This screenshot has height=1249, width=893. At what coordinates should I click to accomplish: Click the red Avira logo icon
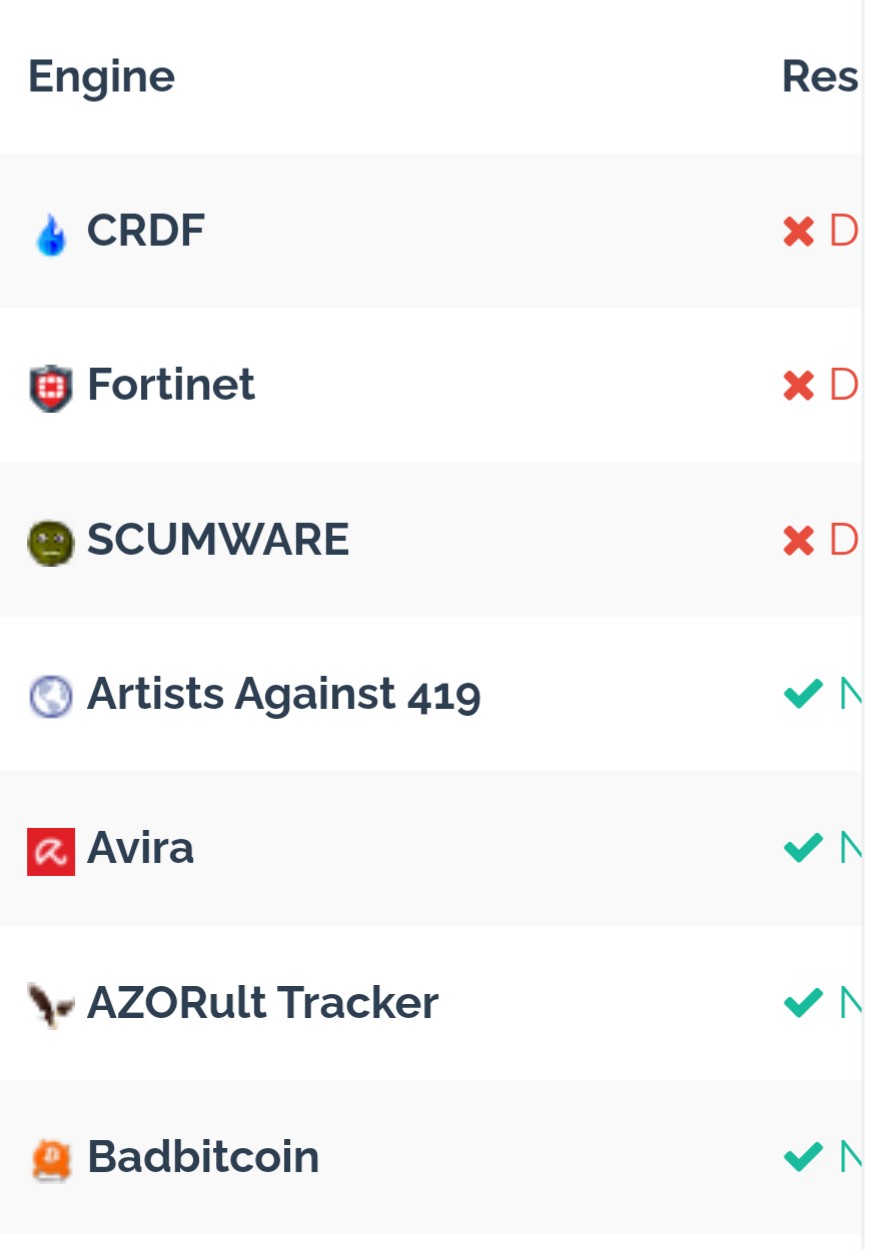pos(51,851)
